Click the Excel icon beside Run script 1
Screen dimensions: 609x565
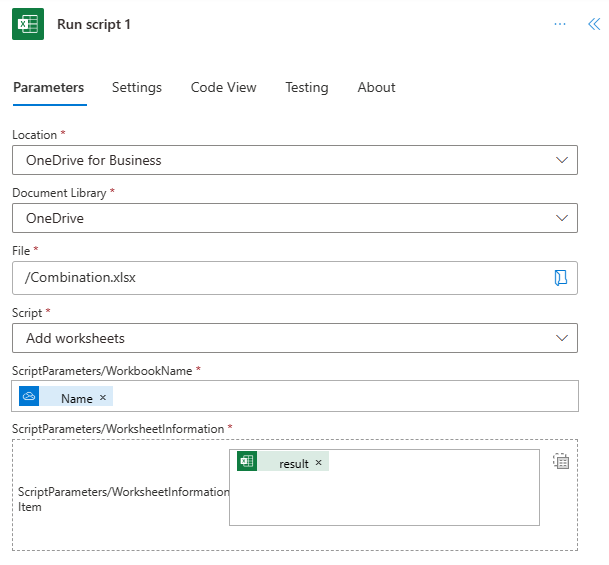pos(28,24)
